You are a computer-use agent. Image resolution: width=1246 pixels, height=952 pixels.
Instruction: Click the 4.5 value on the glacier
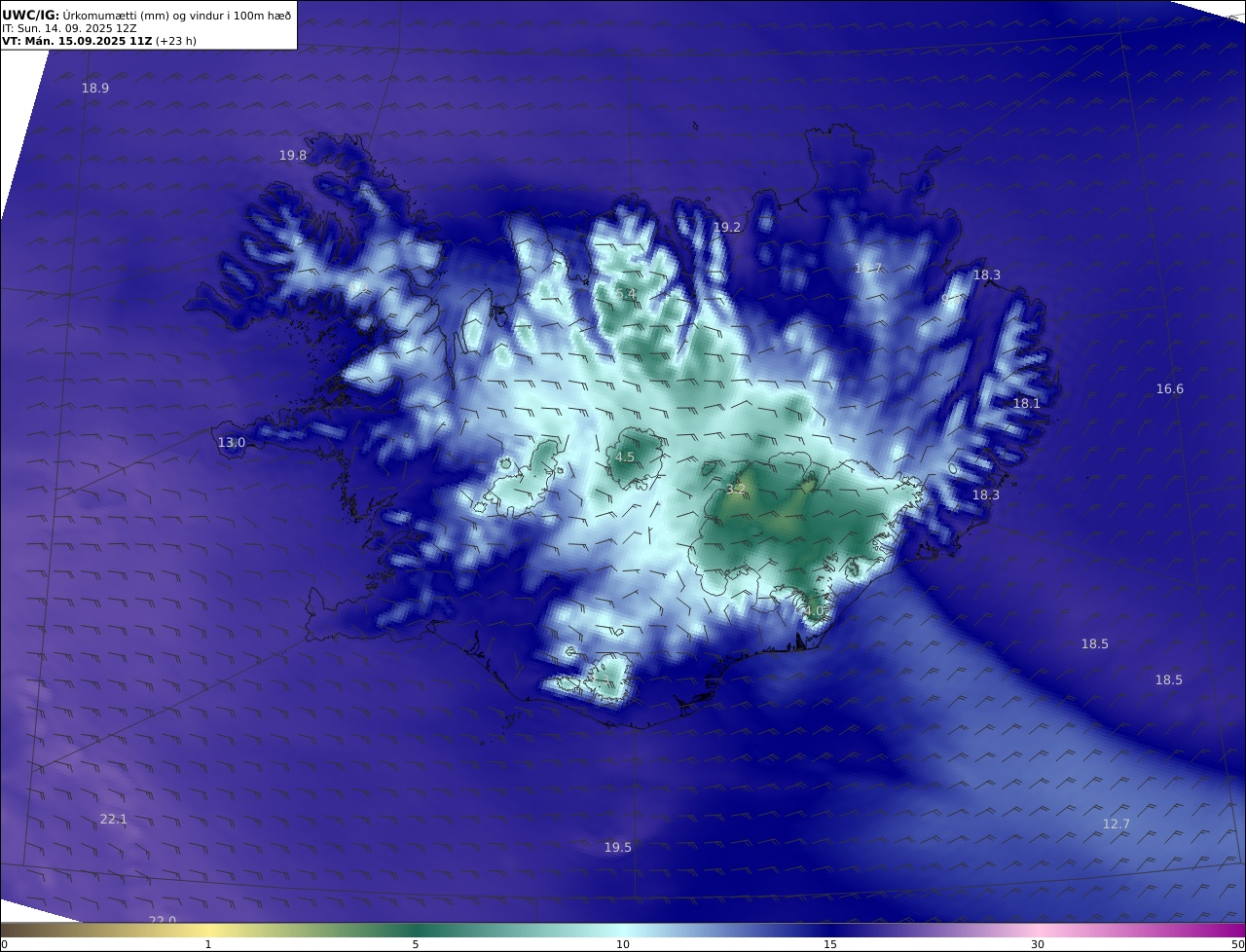[625, 457]
